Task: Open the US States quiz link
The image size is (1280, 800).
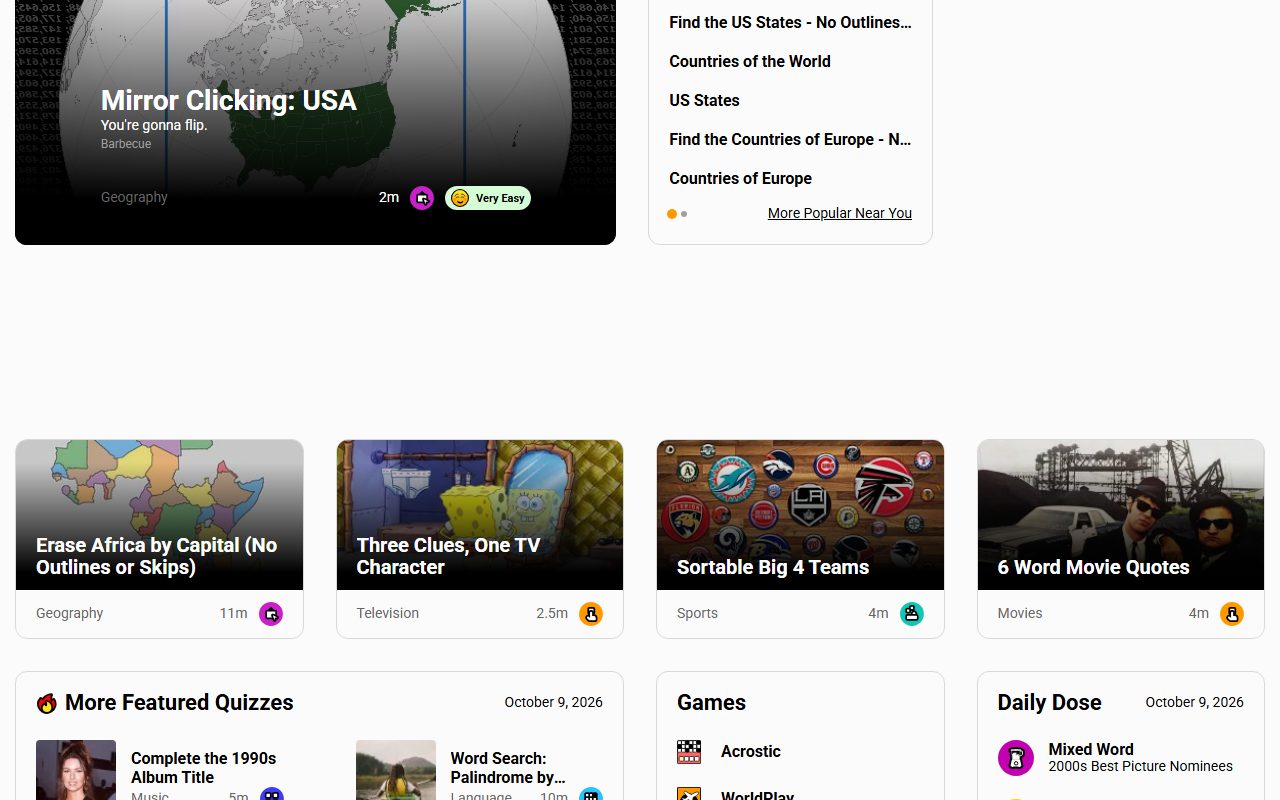Action: [704, 100]
